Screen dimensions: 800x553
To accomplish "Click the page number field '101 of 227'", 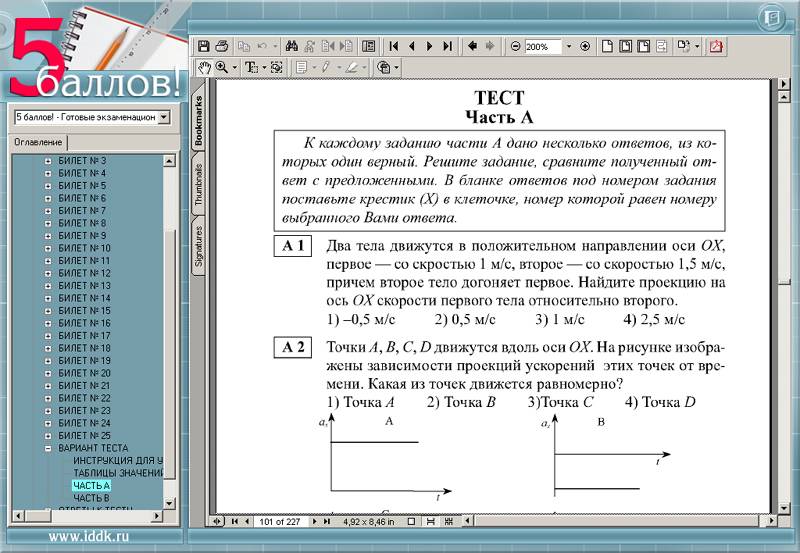I will [280, 521].
